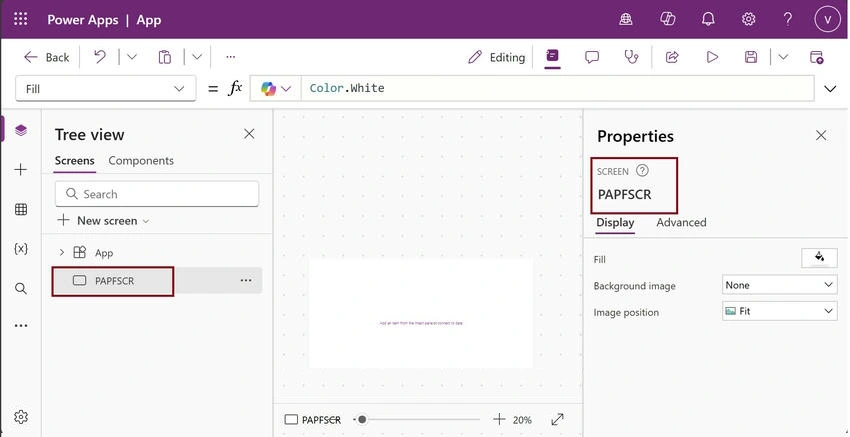The image size is (850, 437).
Task: Open the app launcher waffle menu
Action: tap(21, 20)
